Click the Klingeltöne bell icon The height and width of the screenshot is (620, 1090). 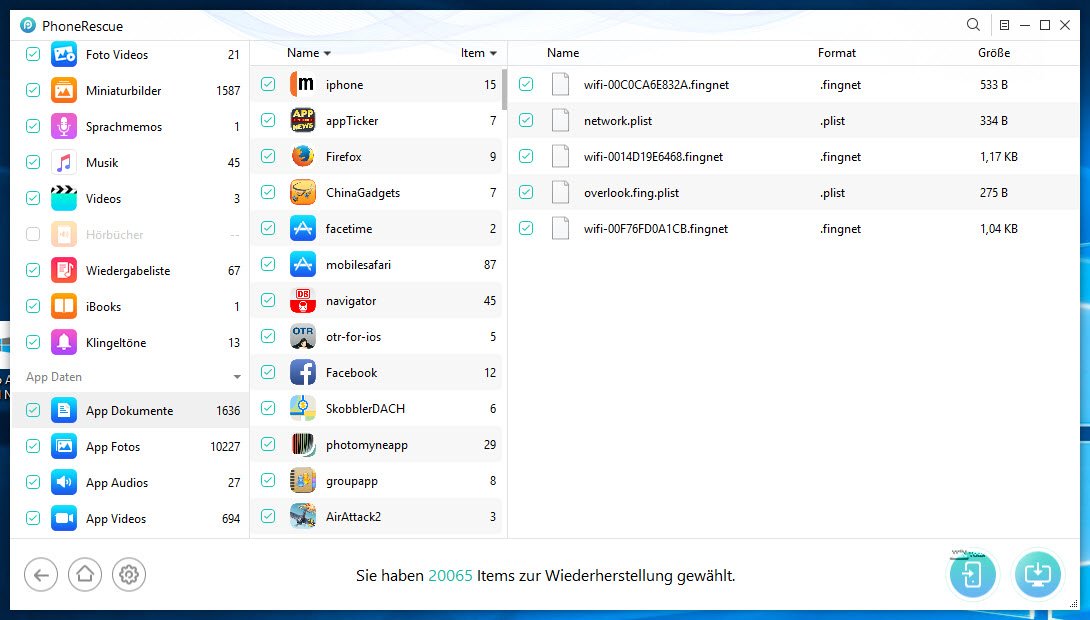click(64, 342)
